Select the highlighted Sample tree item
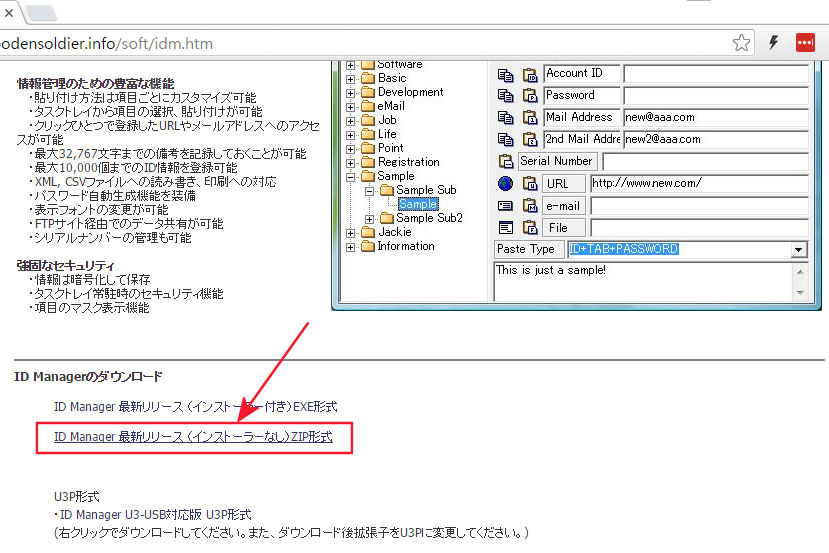 [418, 204]
